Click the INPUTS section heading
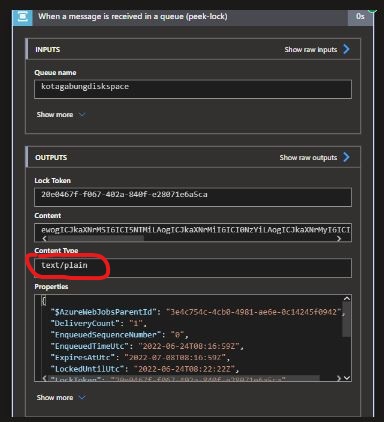The height and width of the screenshot is (422, 384). 48,50
